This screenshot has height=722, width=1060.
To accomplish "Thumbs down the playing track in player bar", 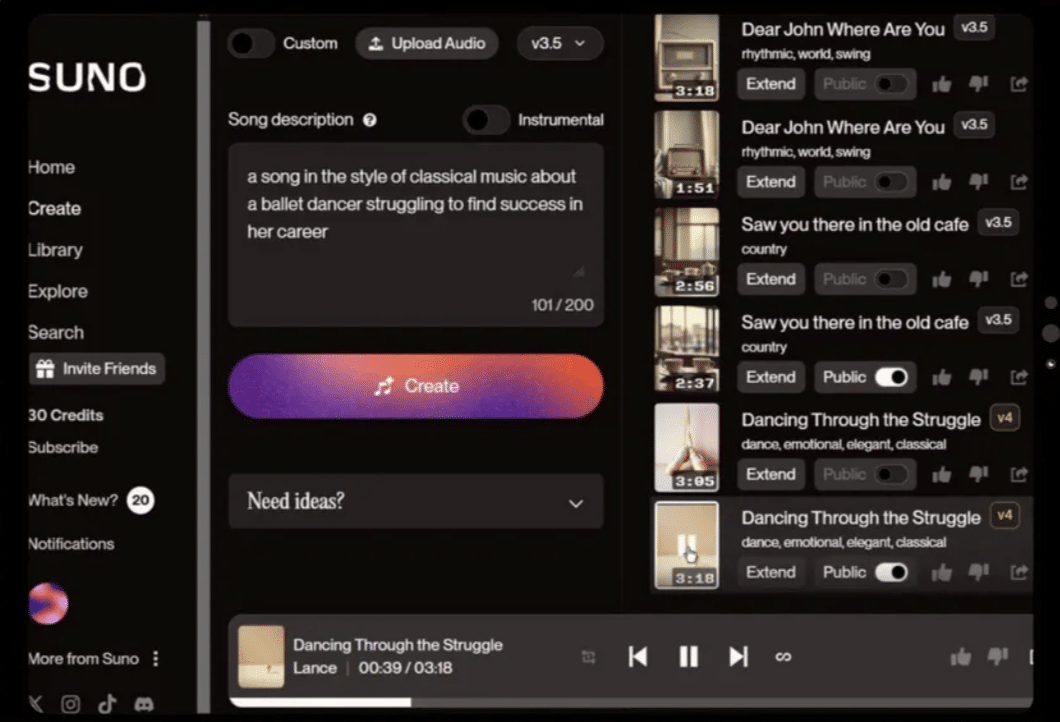I will [998, 656].
